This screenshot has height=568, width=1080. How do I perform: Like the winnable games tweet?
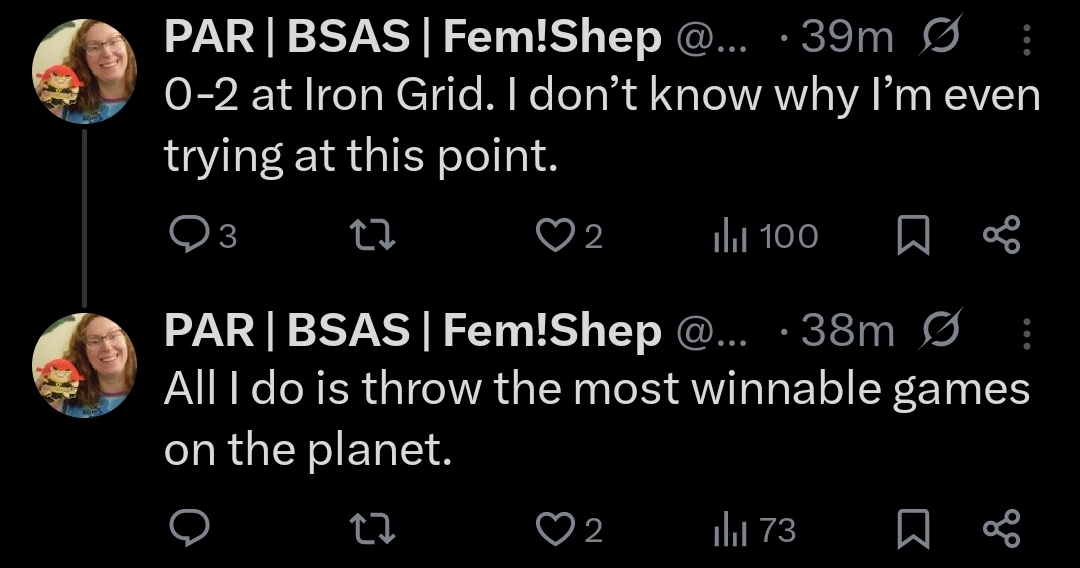569,529
